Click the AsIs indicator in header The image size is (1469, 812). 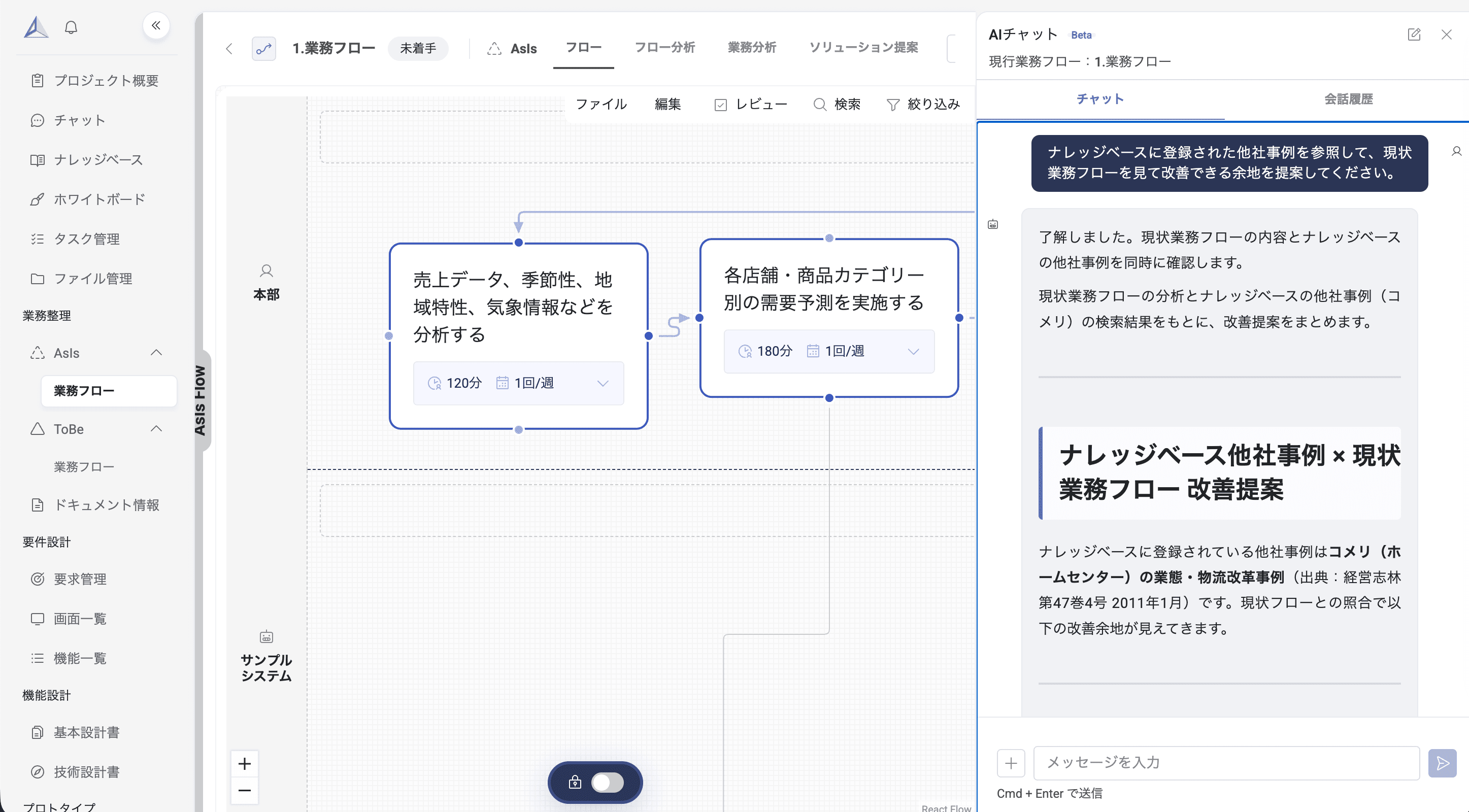click(x=512, y=49)
